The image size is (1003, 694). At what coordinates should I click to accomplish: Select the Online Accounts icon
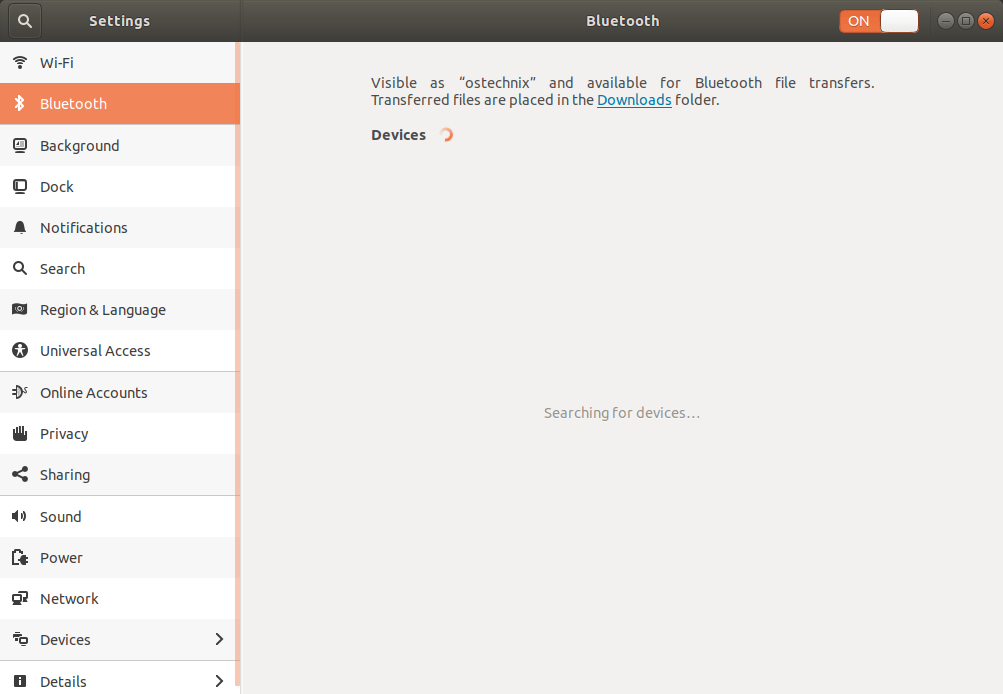coord(19,392)
